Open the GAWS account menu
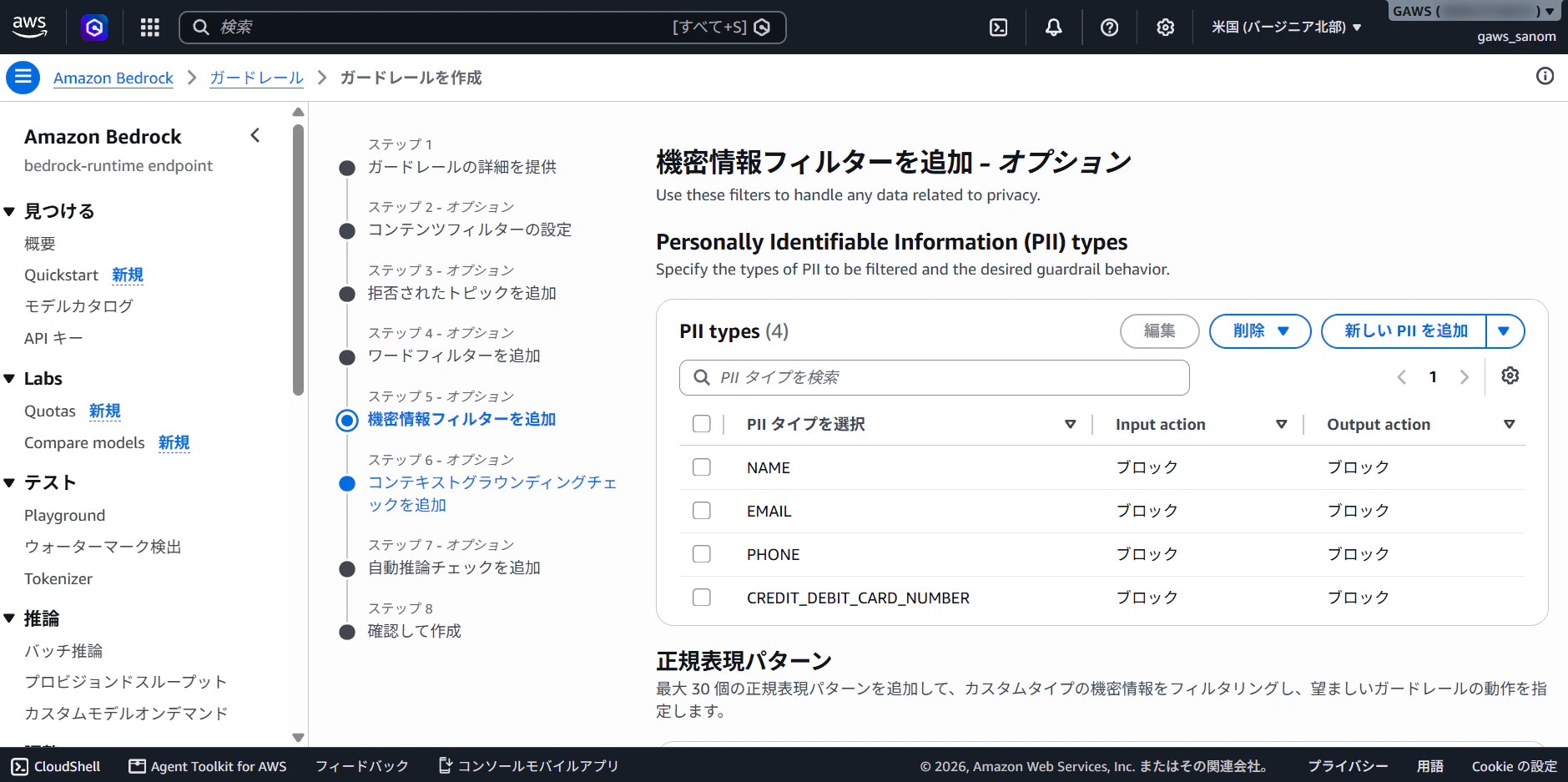Screen dimensions: 1568x782 tap(1473, 12)
